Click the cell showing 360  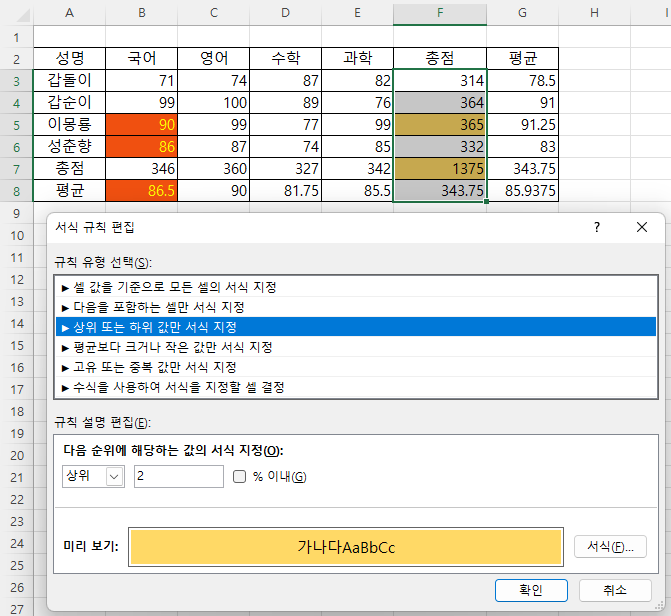(x=214, y=169)
